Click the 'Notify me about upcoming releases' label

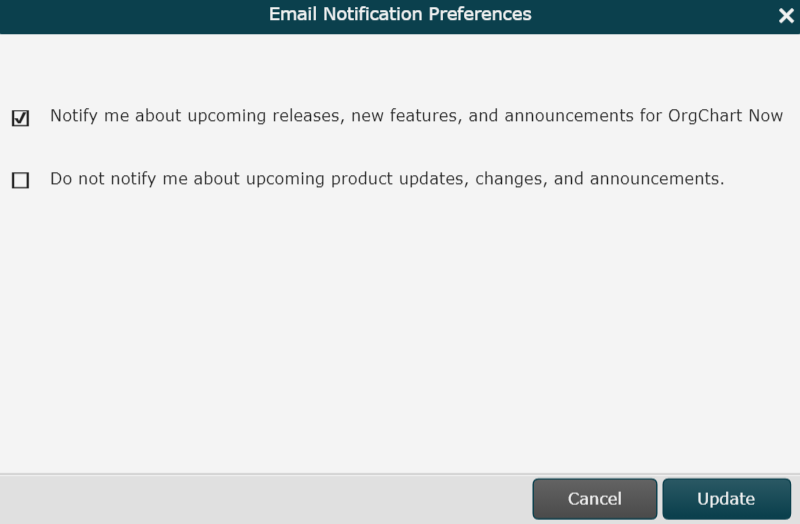pyautogui.click(x=416, y=116)
